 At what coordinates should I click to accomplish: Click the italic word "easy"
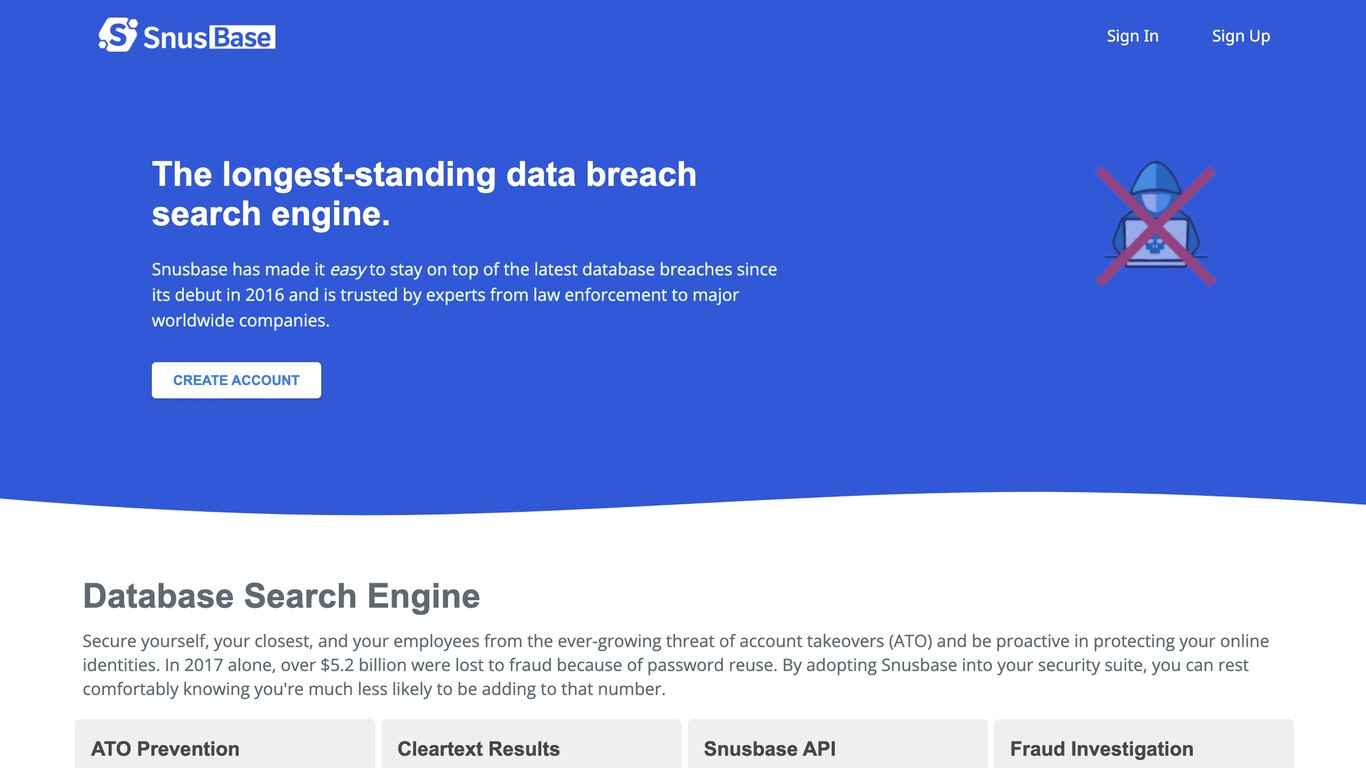click(348, 269)
